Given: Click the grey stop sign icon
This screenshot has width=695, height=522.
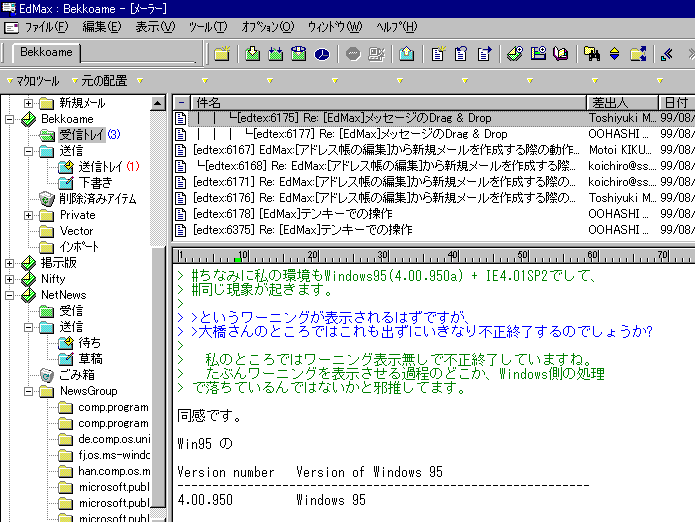Looking at the screenshot, I should 353,54.
